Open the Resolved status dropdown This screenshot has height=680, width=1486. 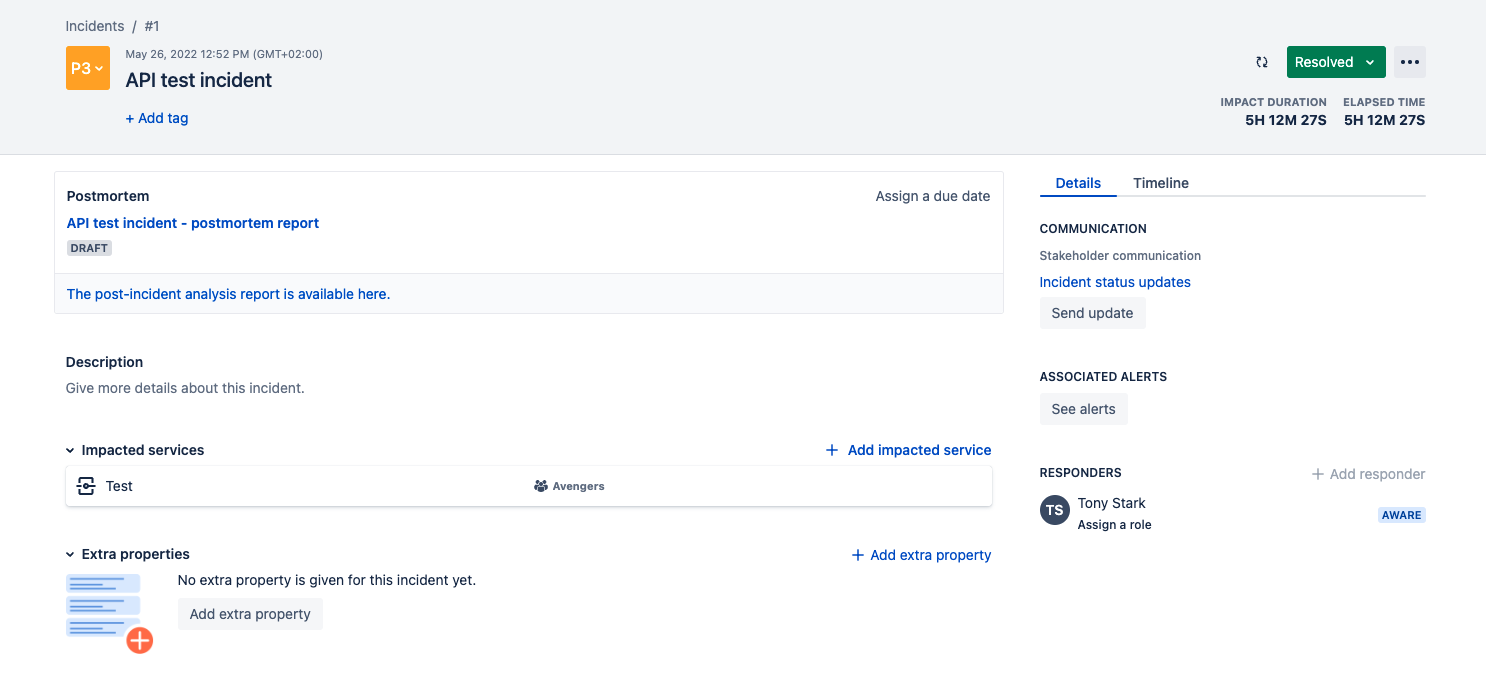click(1335, 62)
